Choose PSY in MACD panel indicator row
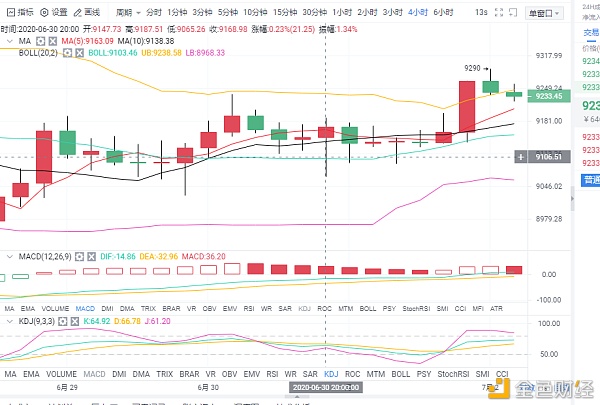 point(389,309)
